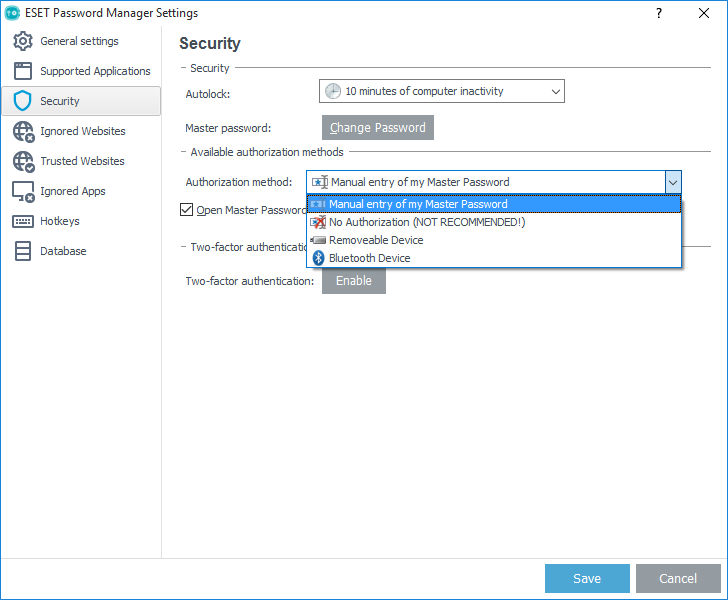Select the Security section label
Viewport: 728px width, 600px height.
pyautogui.click(x=59, y=101)
